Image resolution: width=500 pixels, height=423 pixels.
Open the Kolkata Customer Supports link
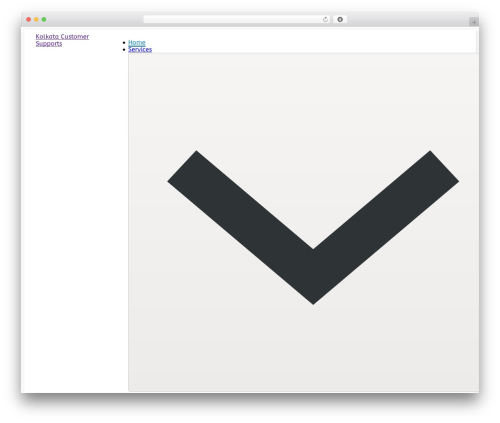[62, 40]
